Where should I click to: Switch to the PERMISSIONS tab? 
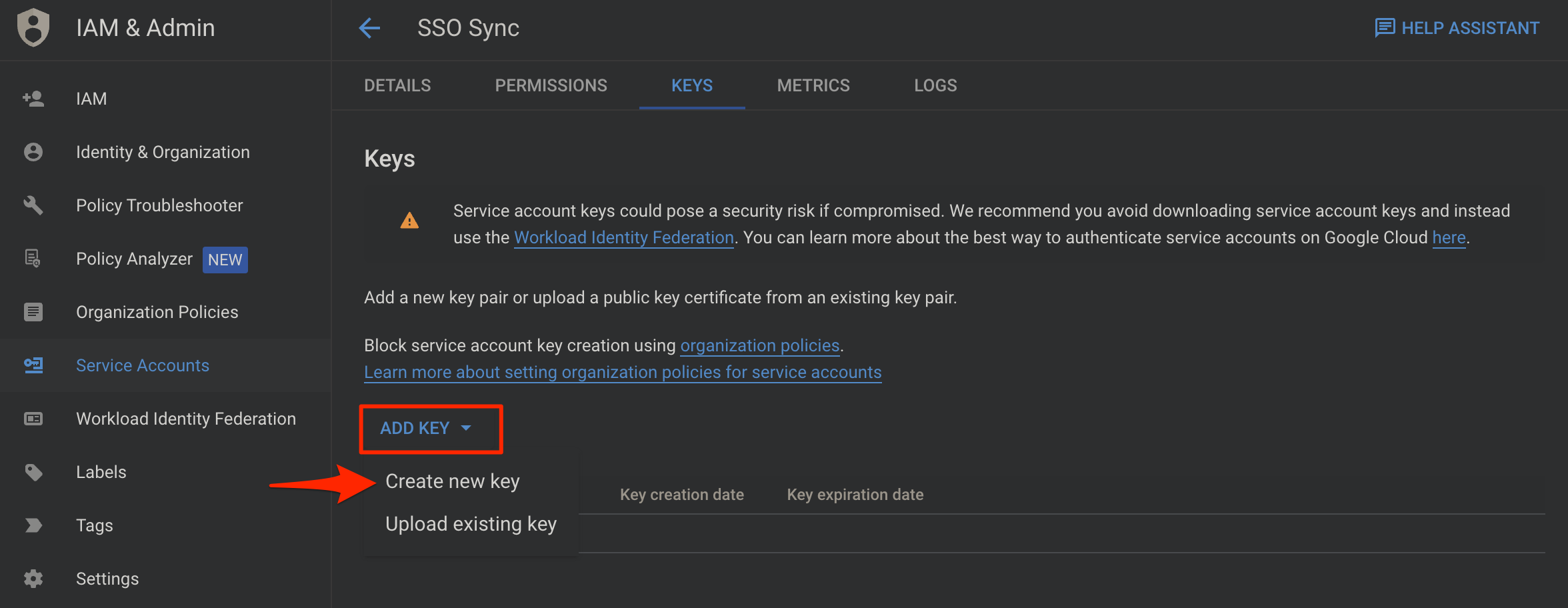click(x=551, y=85)
